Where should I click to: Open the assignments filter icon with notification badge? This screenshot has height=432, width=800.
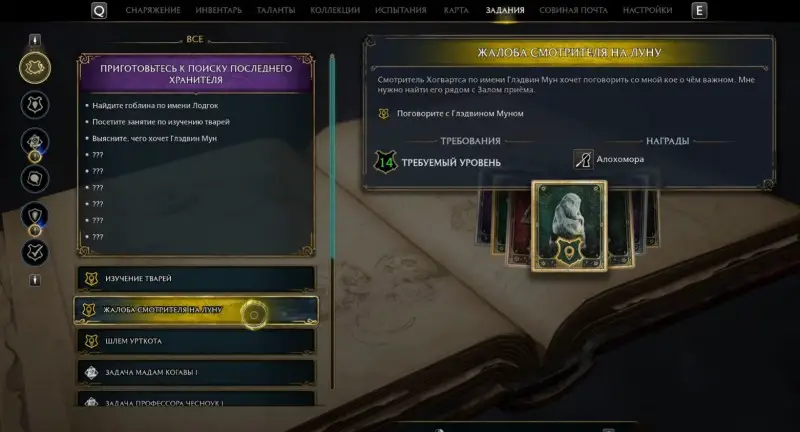[x=35, y=143]
